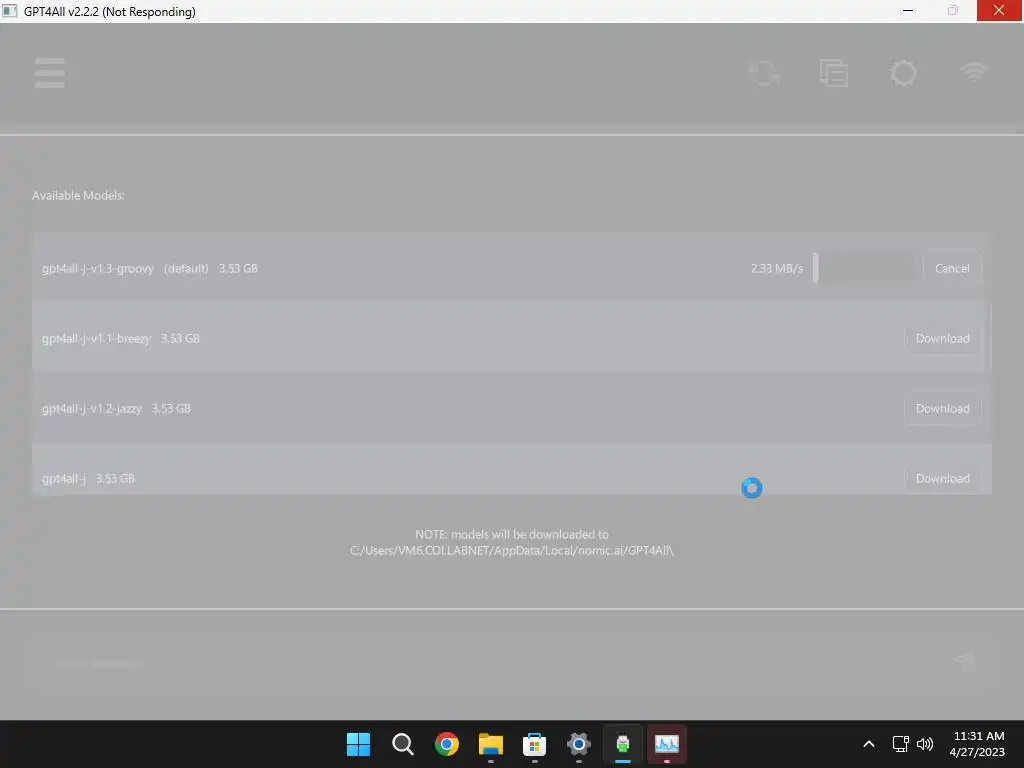
Task: Open File Explorer from taskbar
Action: tap(490, 744)
